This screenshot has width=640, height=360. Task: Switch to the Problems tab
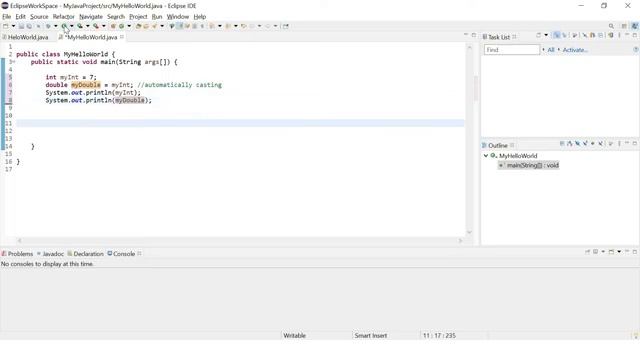17,253
